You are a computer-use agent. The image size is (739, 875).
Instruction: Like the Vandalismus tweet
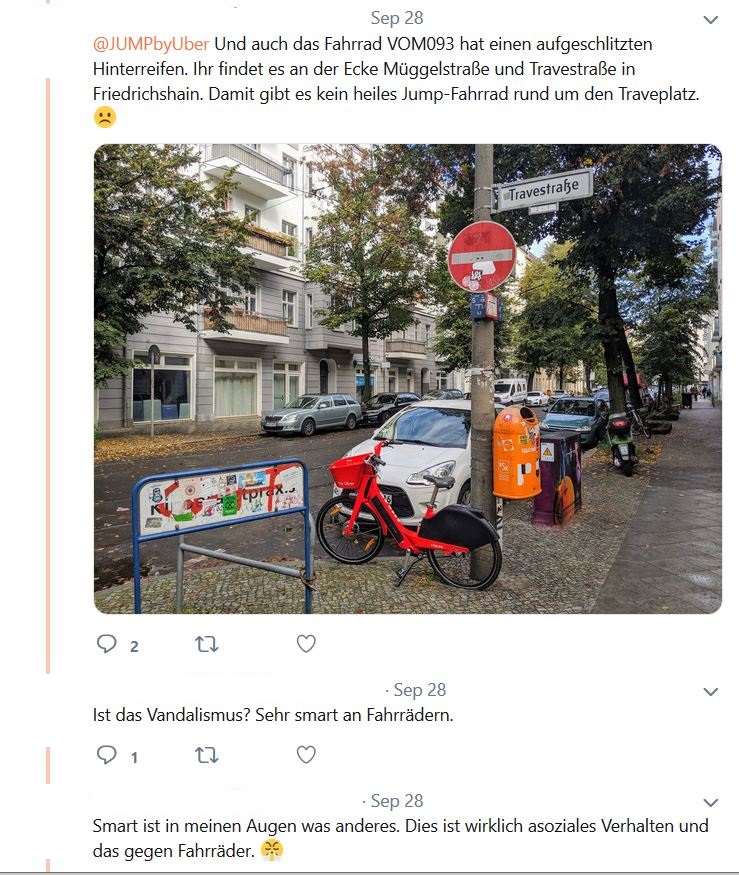click(306, 754)
